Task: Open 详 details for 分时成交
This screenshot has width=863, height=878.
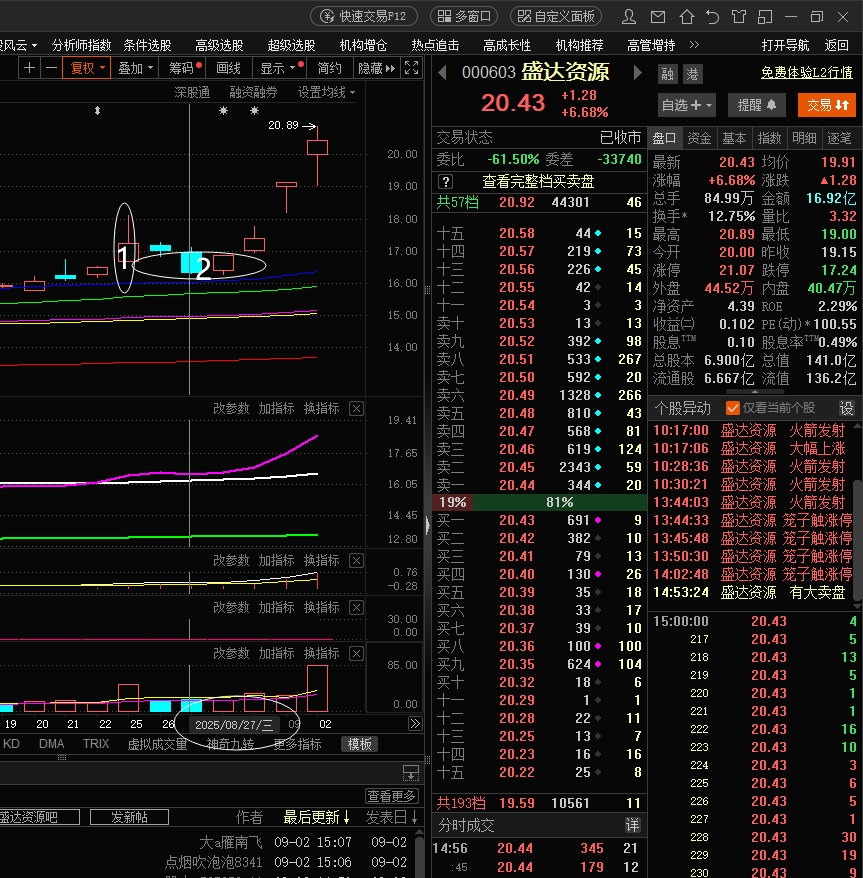Action: pyautogui.click(x=632, y=825)
